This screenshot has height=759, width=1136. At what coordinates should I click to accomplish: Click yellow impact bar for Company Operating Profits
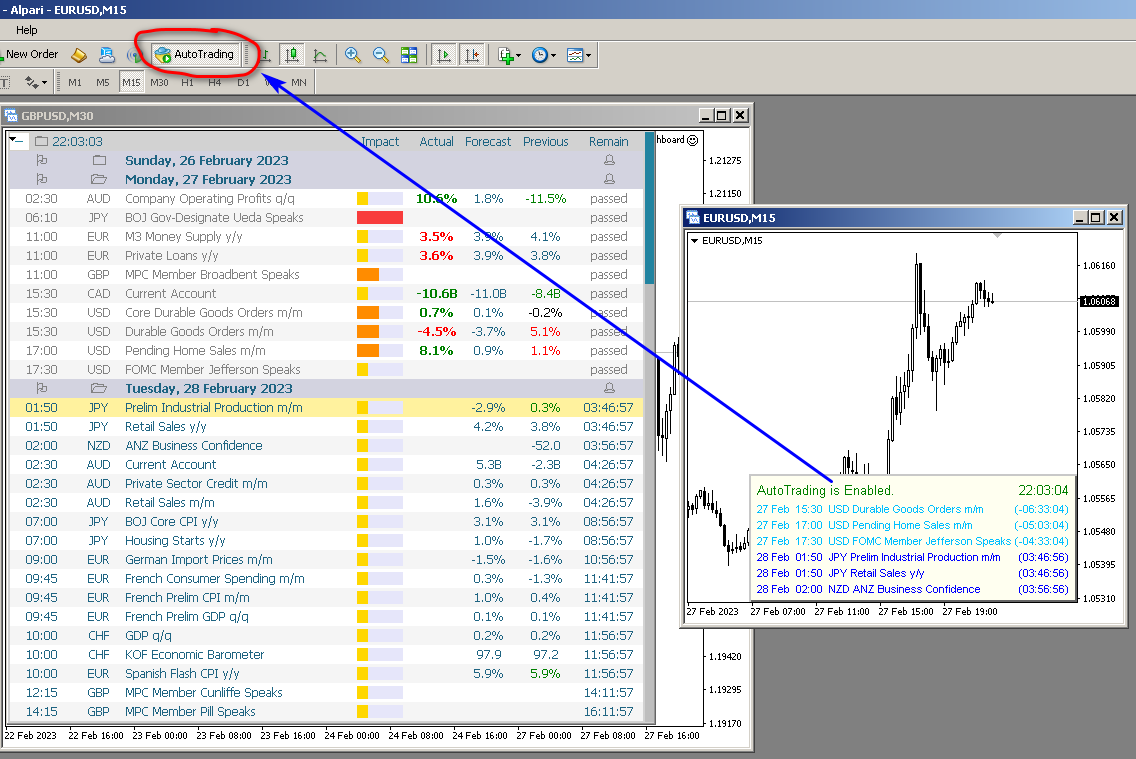[363, 198]
